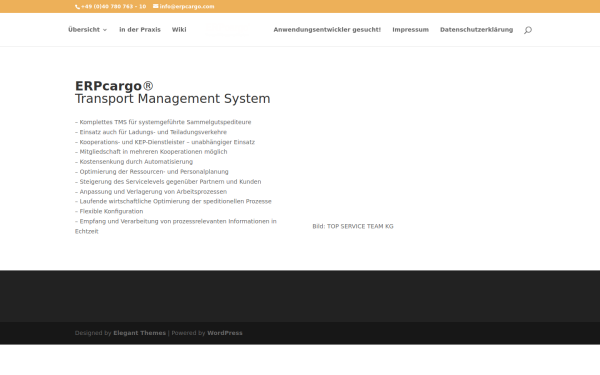The width and height of the screenshot is (600, 375).
Task: Click the line about Ressourcen- und Personalplanung
Action: 152,171
